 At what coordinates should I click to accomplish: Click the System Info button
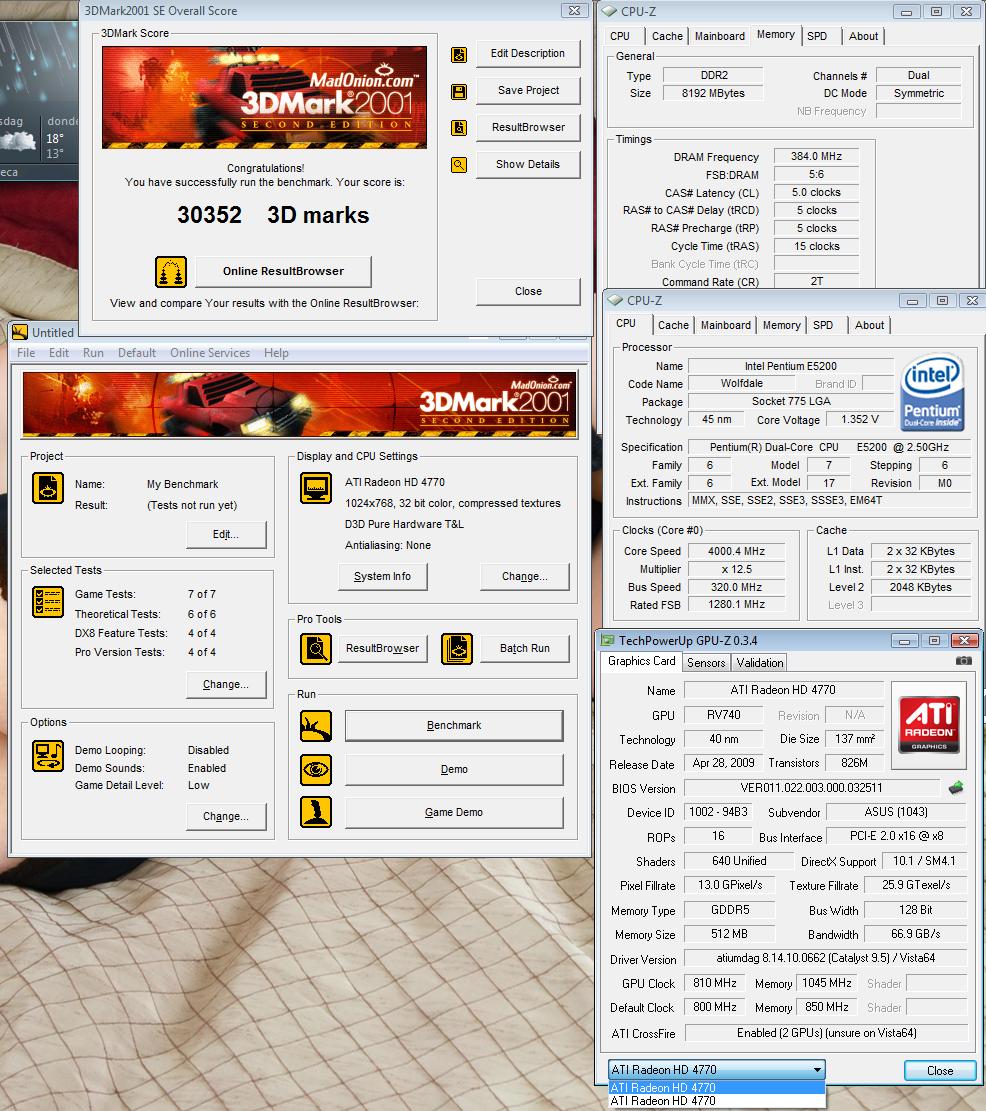pyautogui.click(x=382, y=577)
